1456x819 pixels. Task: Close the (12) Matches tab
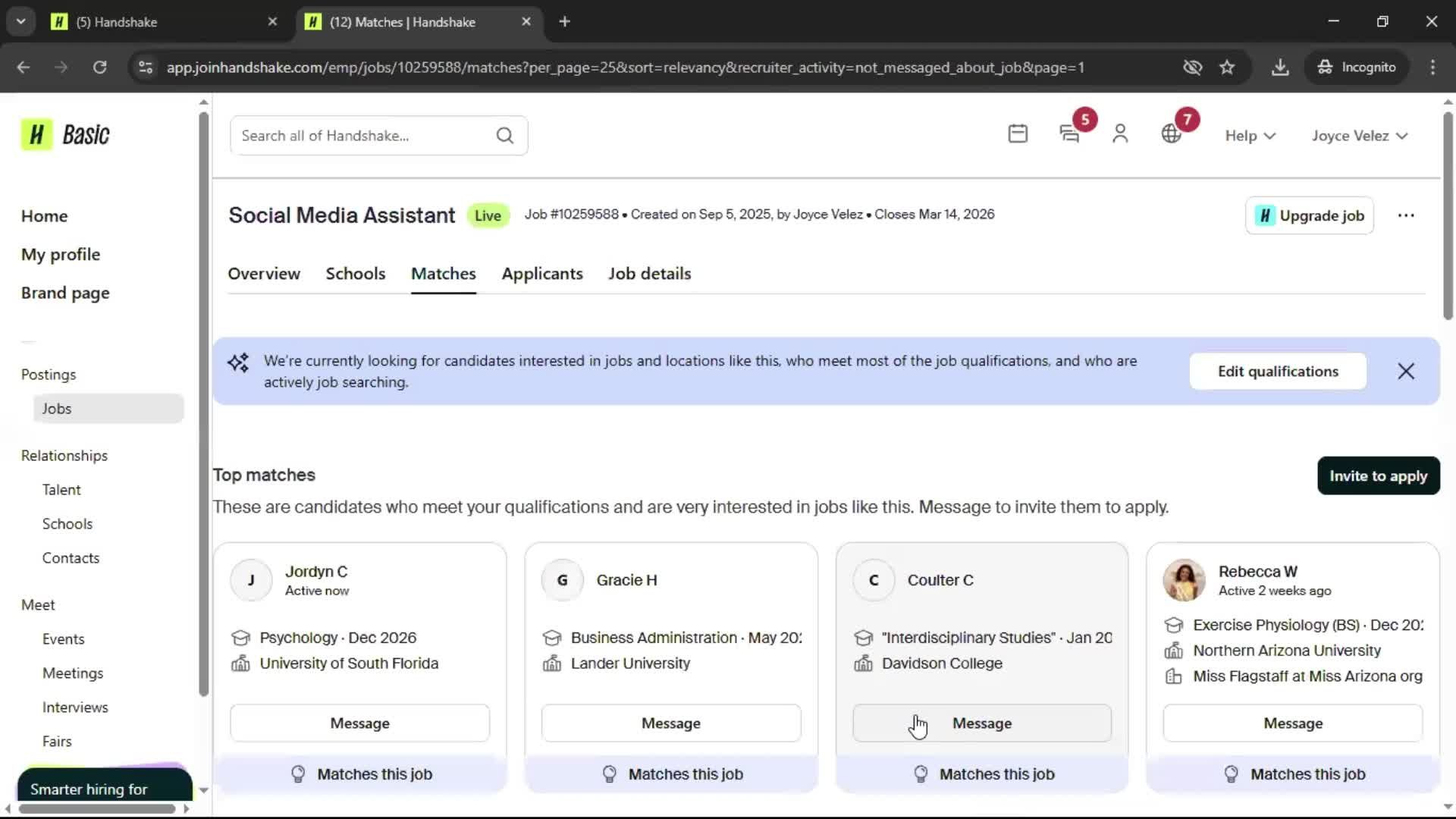tap(526, 22)
